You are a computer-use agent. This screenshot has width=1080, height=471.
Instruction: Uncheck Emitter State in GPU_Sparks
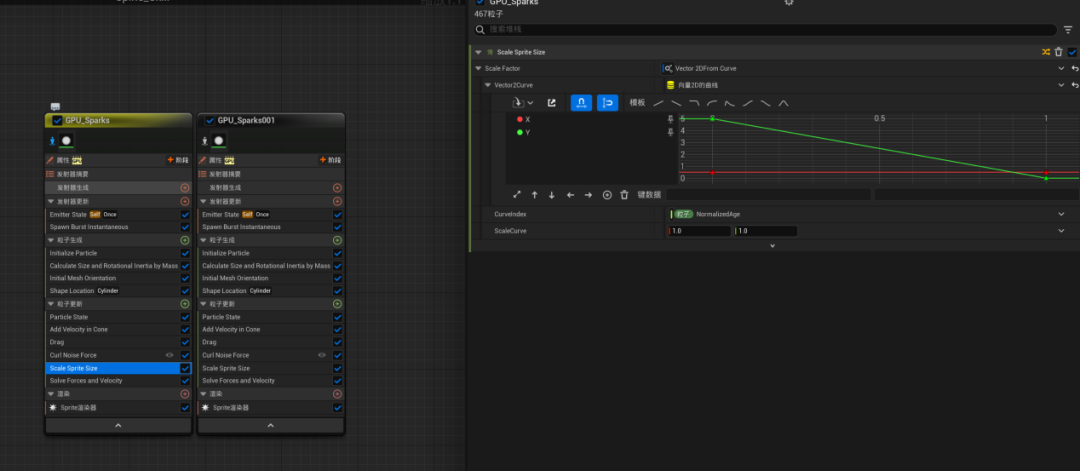point(185,215)
